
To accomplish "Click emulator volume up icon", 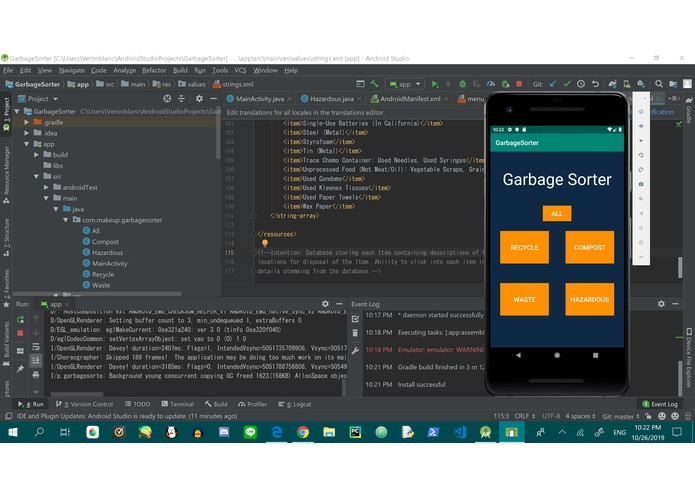I will (x=641, y=126).
